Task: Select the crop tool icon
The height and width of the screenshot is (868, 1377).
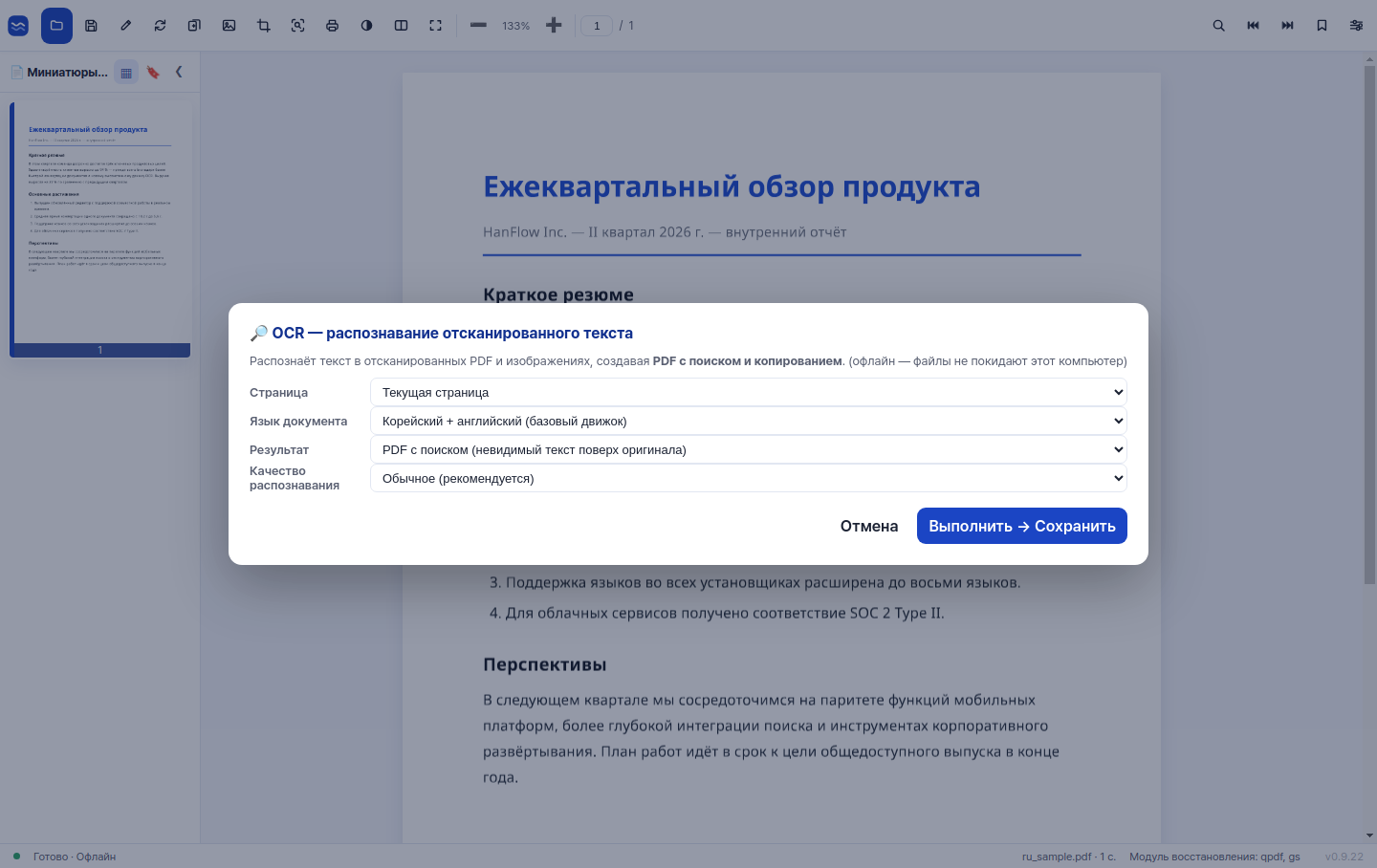Action: [x=264, y=26]
